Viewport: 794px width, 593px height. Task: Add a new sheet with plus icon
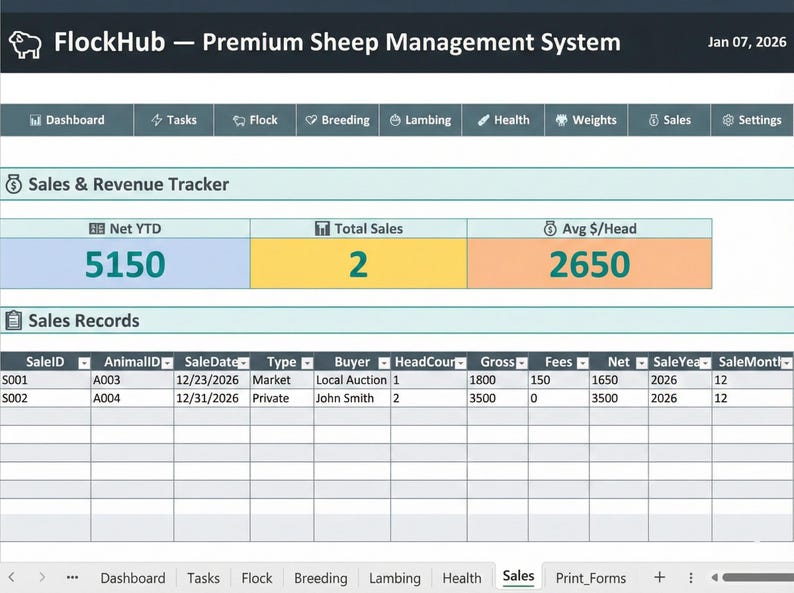tap(659, 577)
